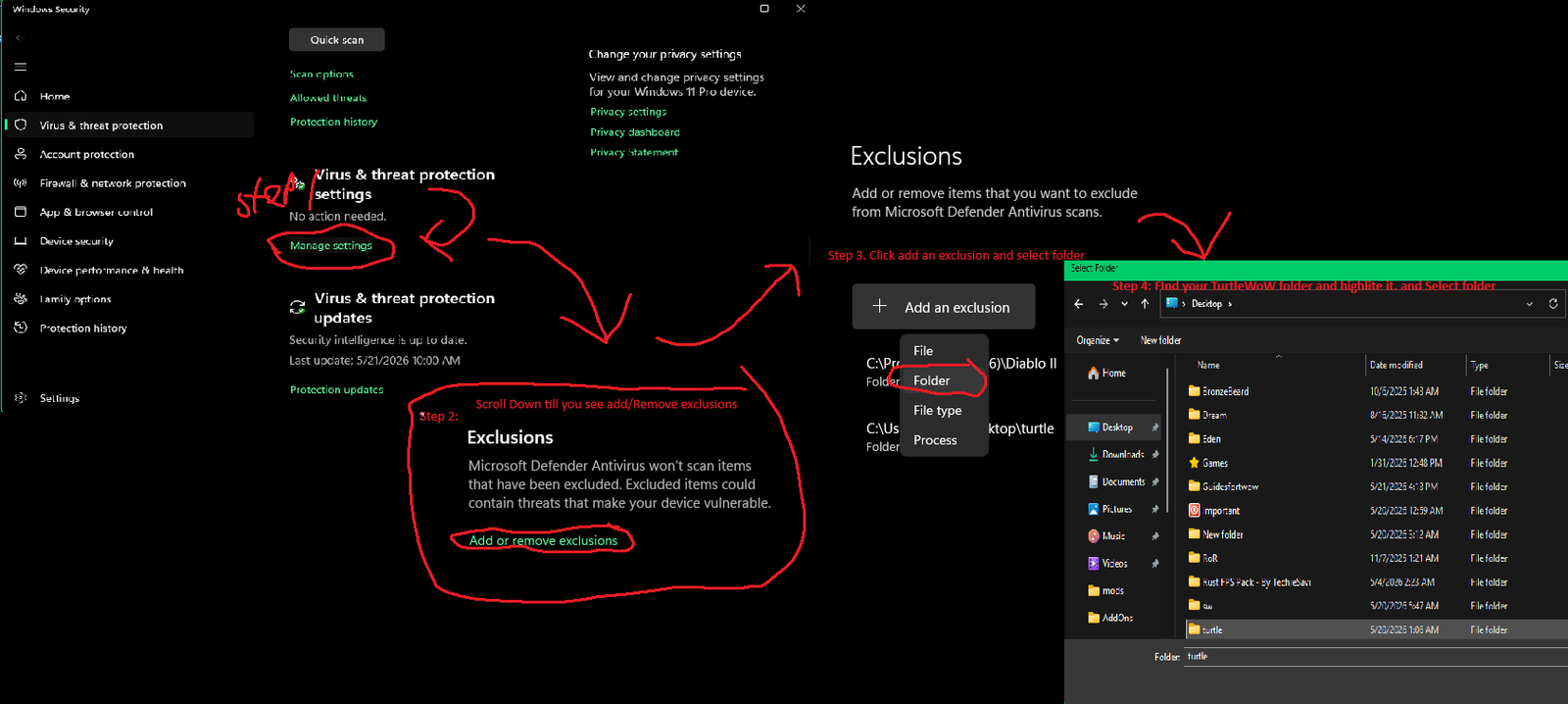The height and width of the screenshot is (704, 1568).
Task: Expand the address bar history dropdown chevron
Action: pos(1530,304)
